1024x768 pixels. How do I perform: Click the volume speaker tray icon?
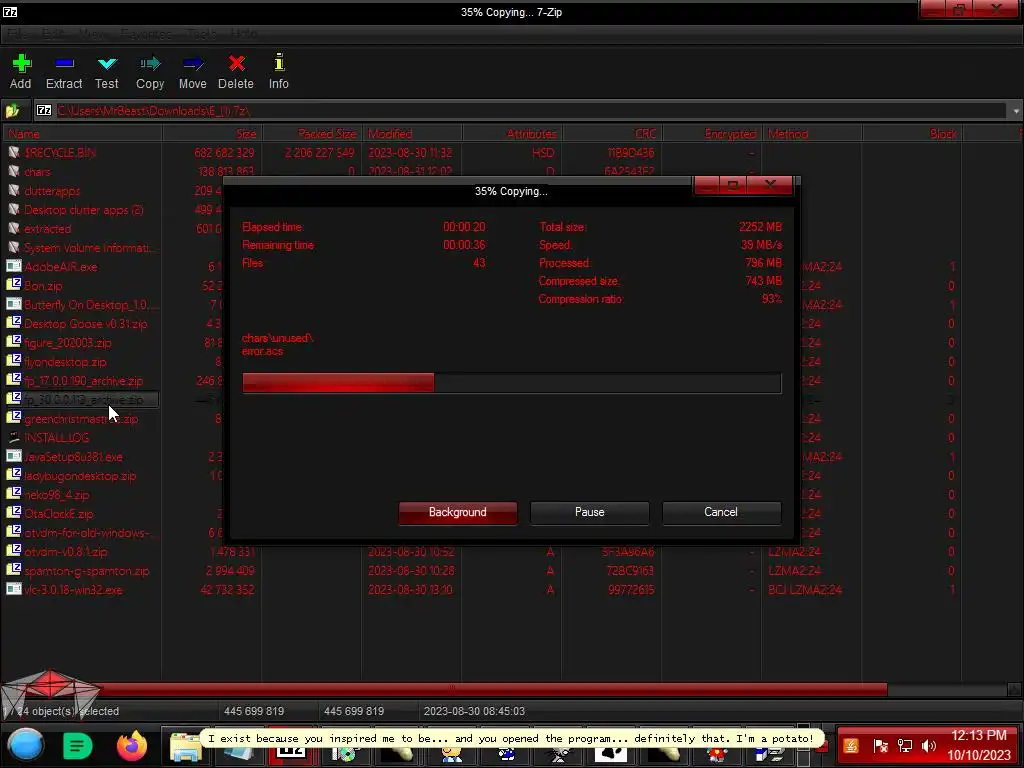pos(929,745)
